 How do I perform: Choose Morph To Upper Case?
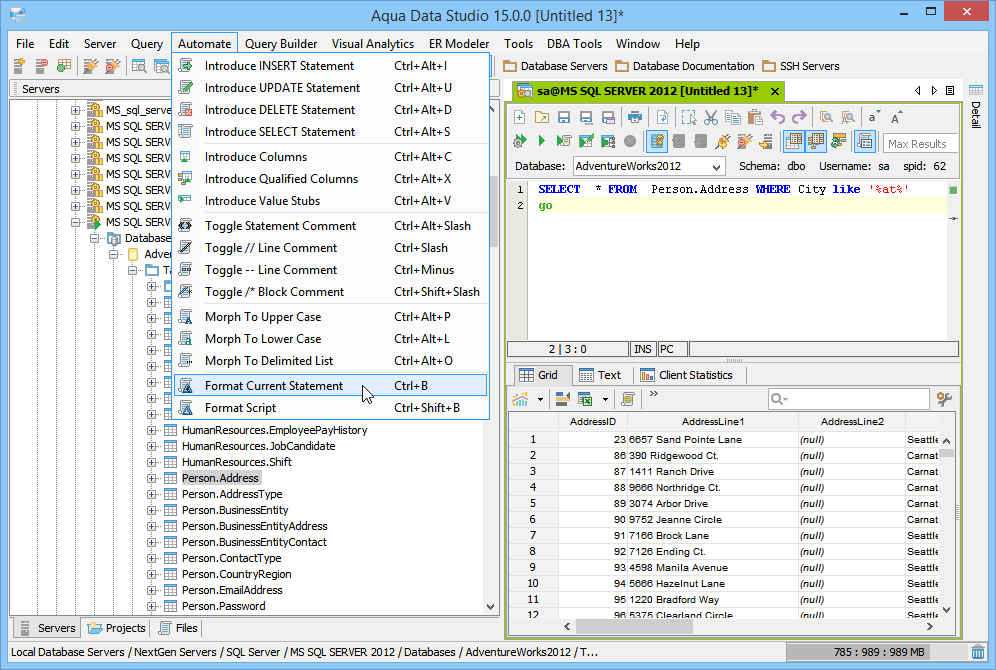[330, 317]
